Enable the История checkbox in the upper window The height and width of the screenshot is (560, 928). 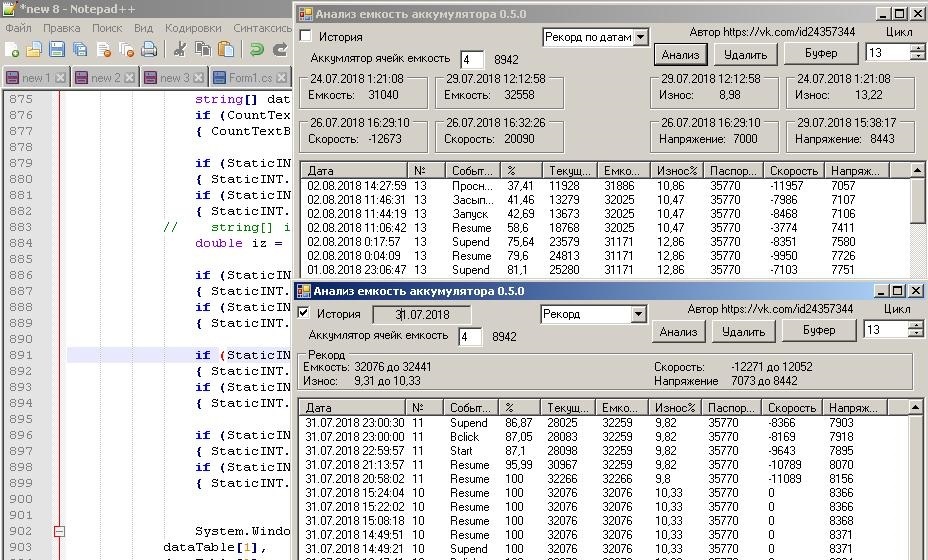point(306,36)
